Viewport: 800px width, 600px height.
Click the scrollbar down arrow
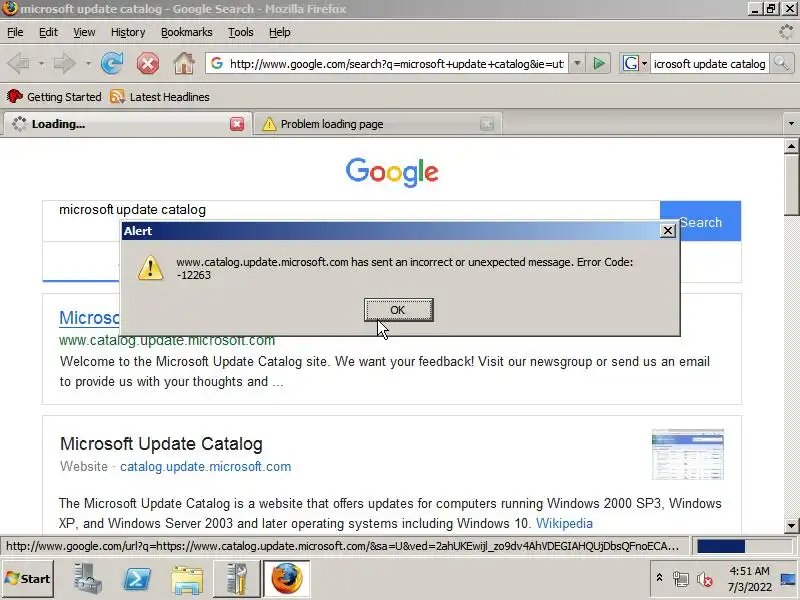pos(791,525)
